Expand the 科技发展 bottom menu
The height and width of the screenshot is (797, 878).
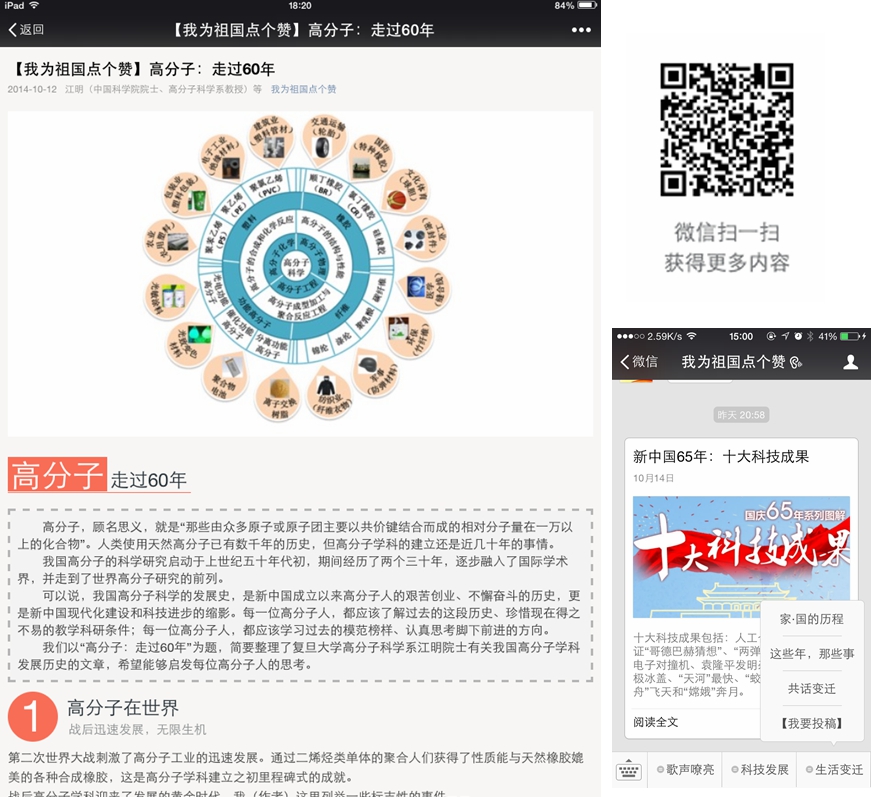759,770
